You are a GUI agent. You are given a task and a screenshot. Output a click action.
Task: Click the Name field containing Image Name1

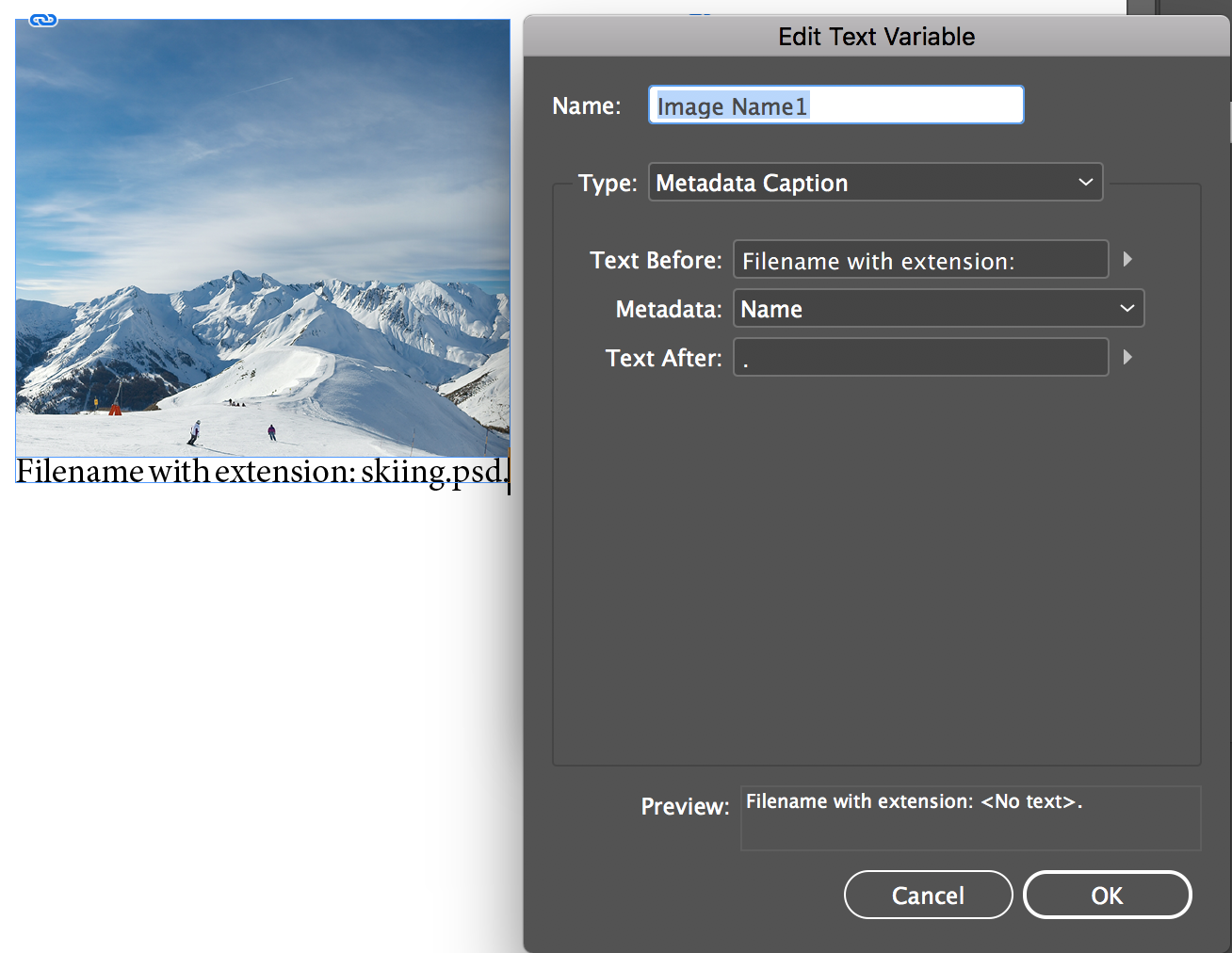[835, 105]
